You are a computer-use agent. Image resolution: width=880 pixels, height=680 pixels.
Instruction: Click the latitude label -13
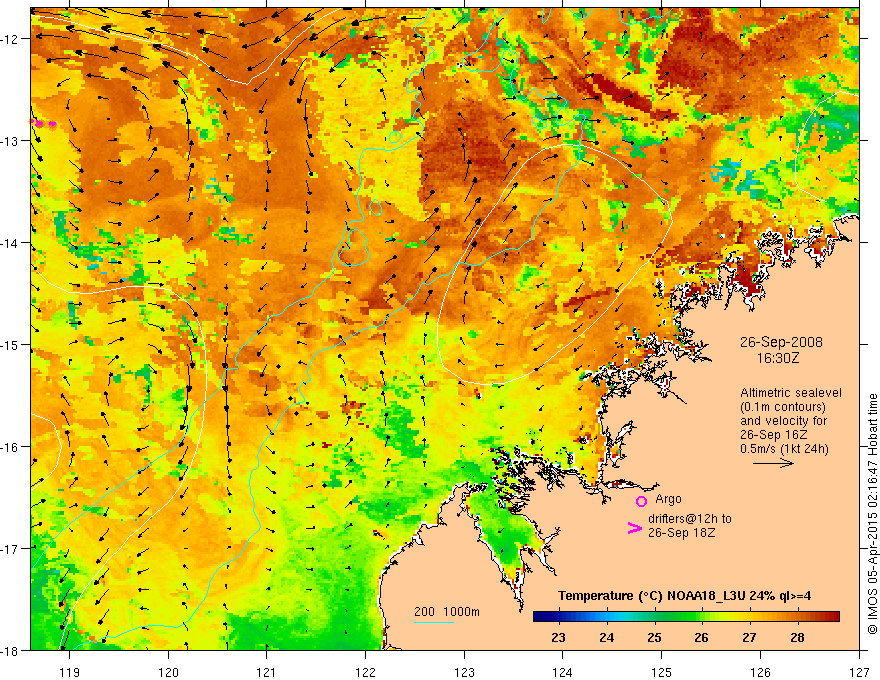[10, 141]
